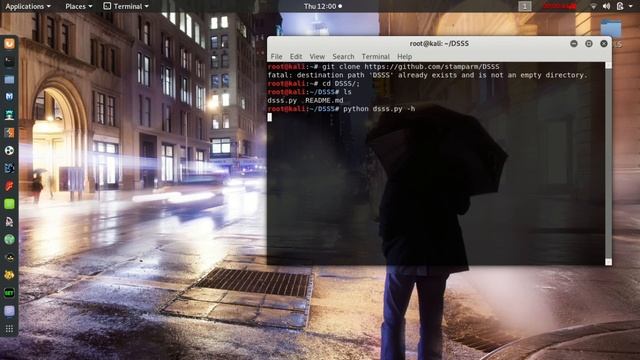This screenshot has width=640, height=360.
Task: Open the white round ball icon in the dock
Action: [9, 151]
